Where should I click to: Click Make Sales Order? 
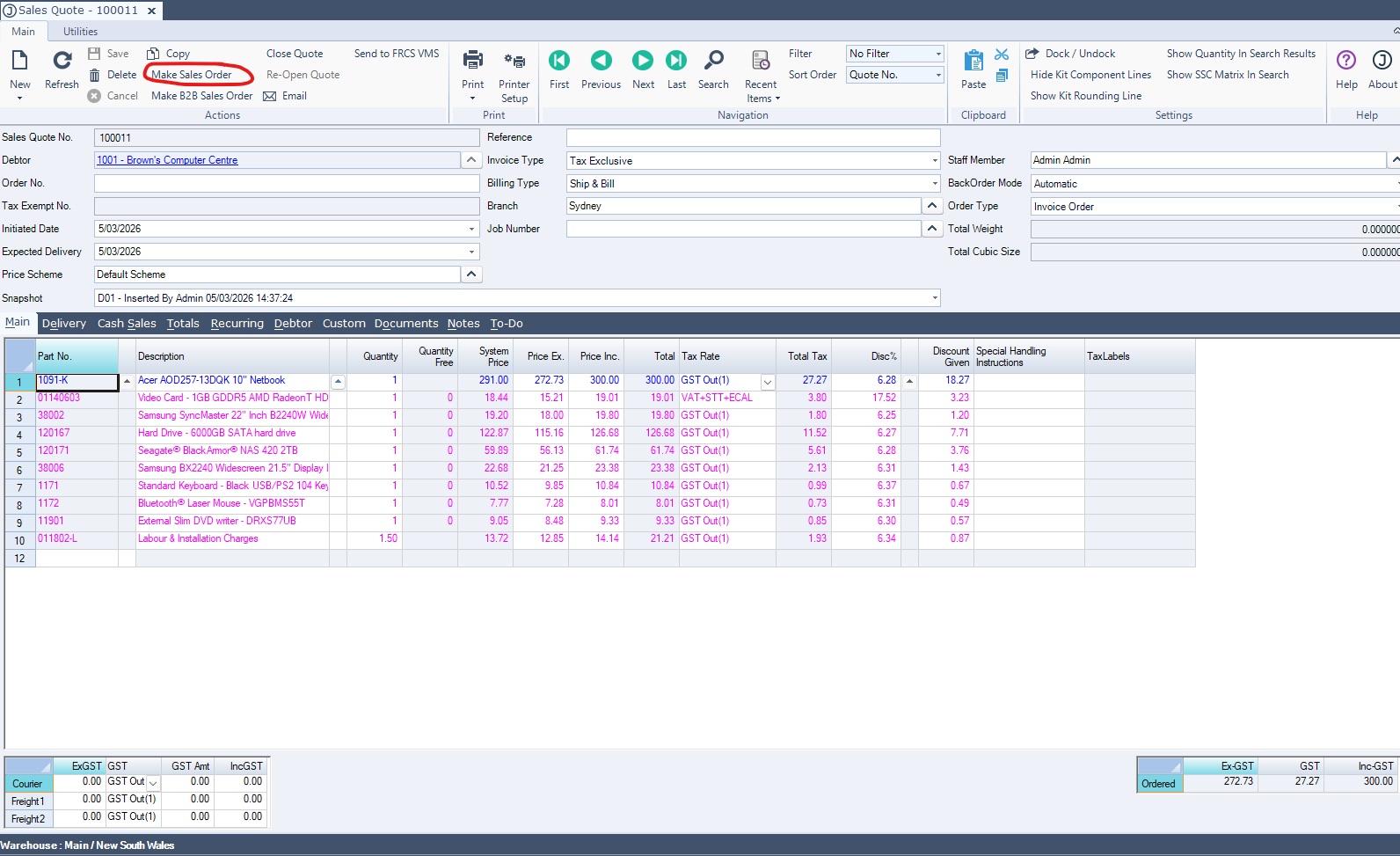click(x=192, y=75)
